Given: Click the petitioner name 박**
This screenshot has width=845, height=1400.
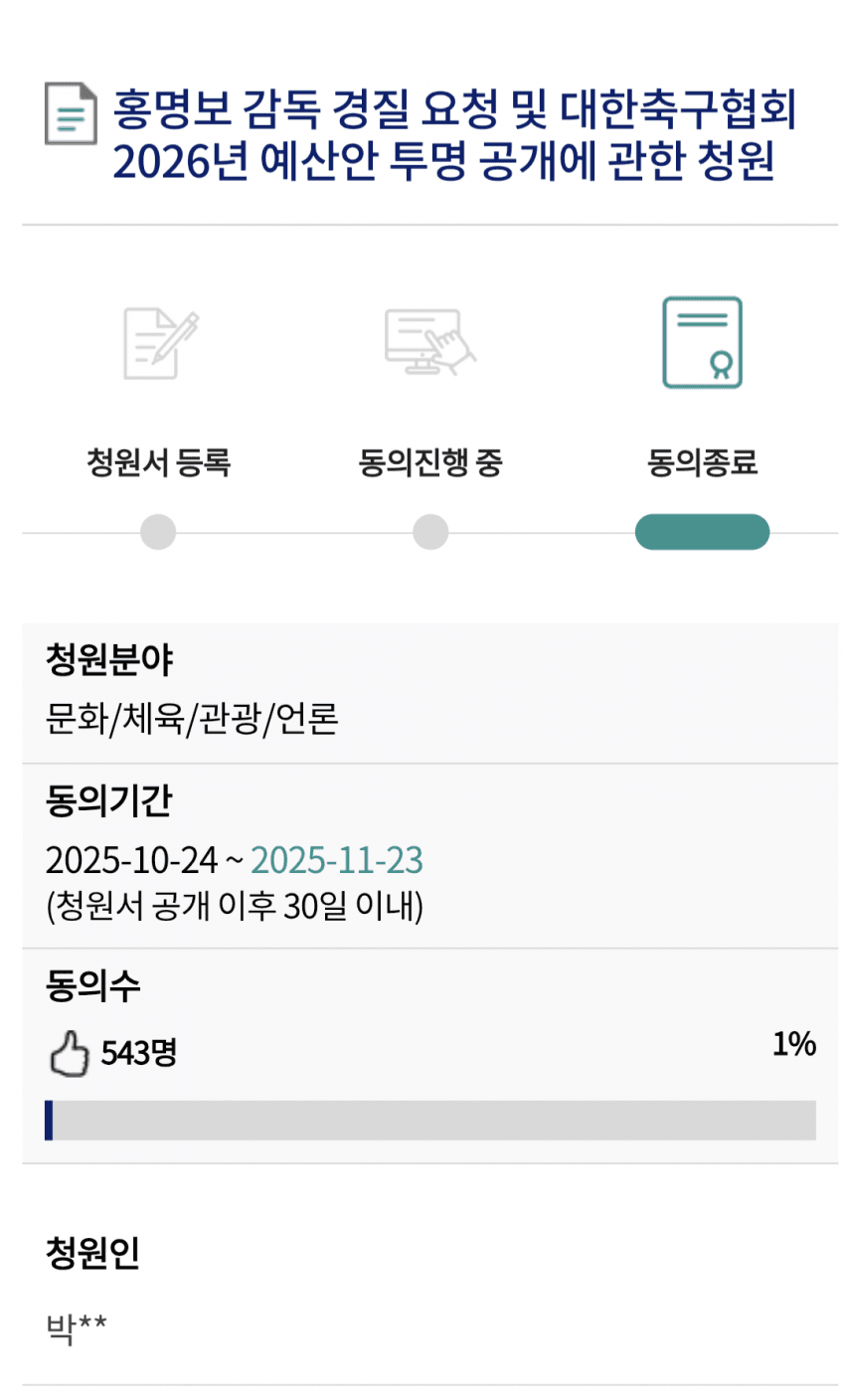Looking at the screenshot, I should (77, 1327).
